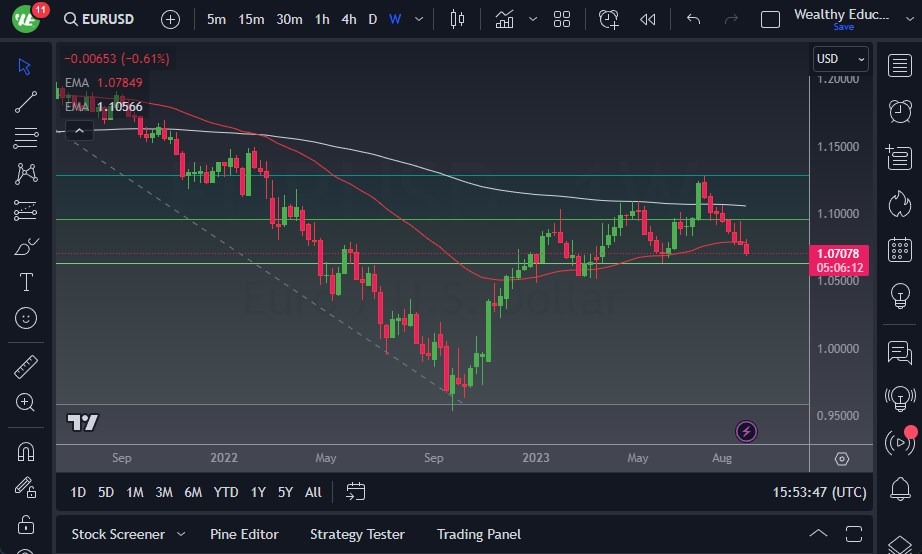
Task: Collapse the indicator legend chevron
Action: 79,129
